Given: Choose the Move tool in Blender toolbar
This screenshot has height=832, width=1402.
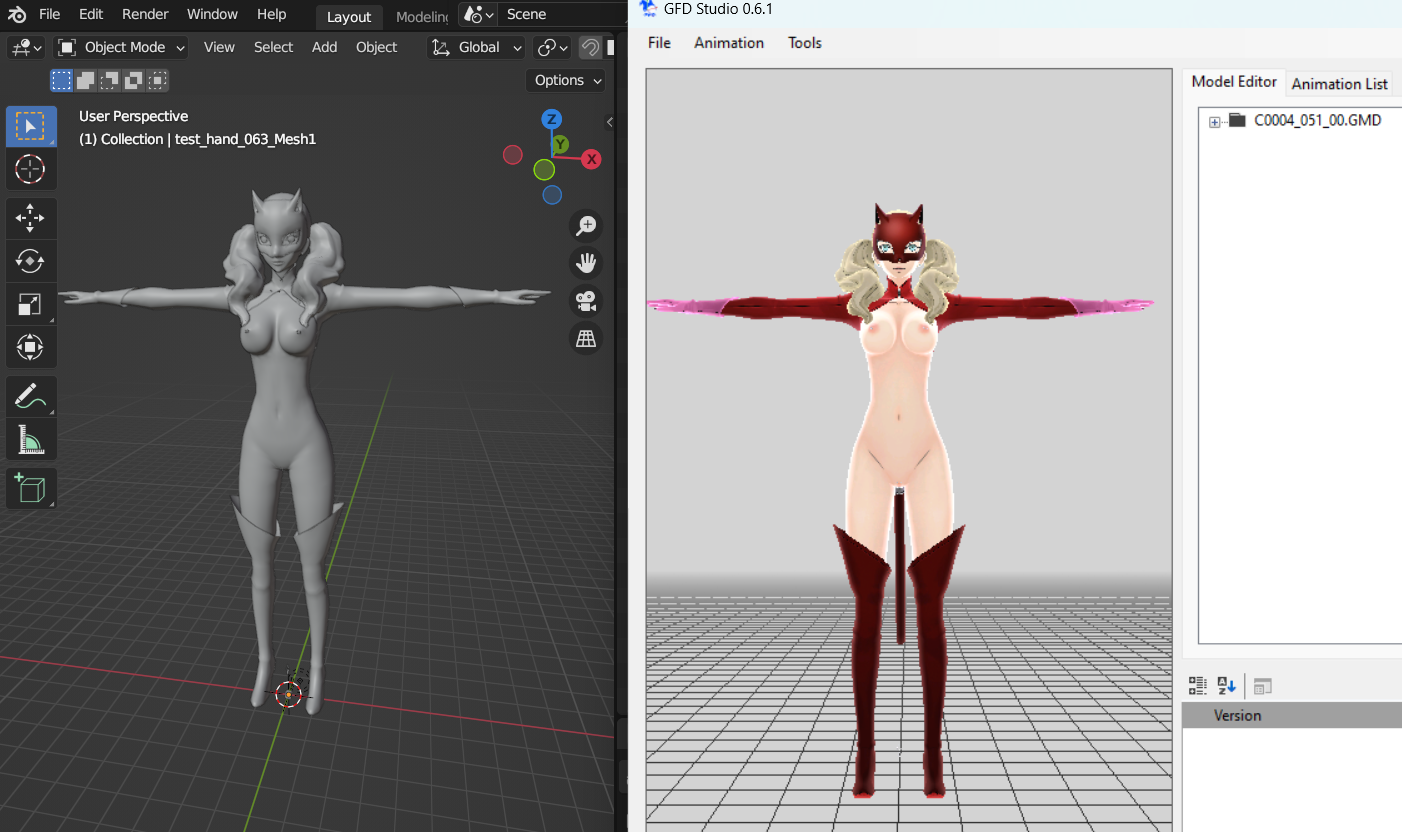Looking at the screenshot, I should [31, 218].
